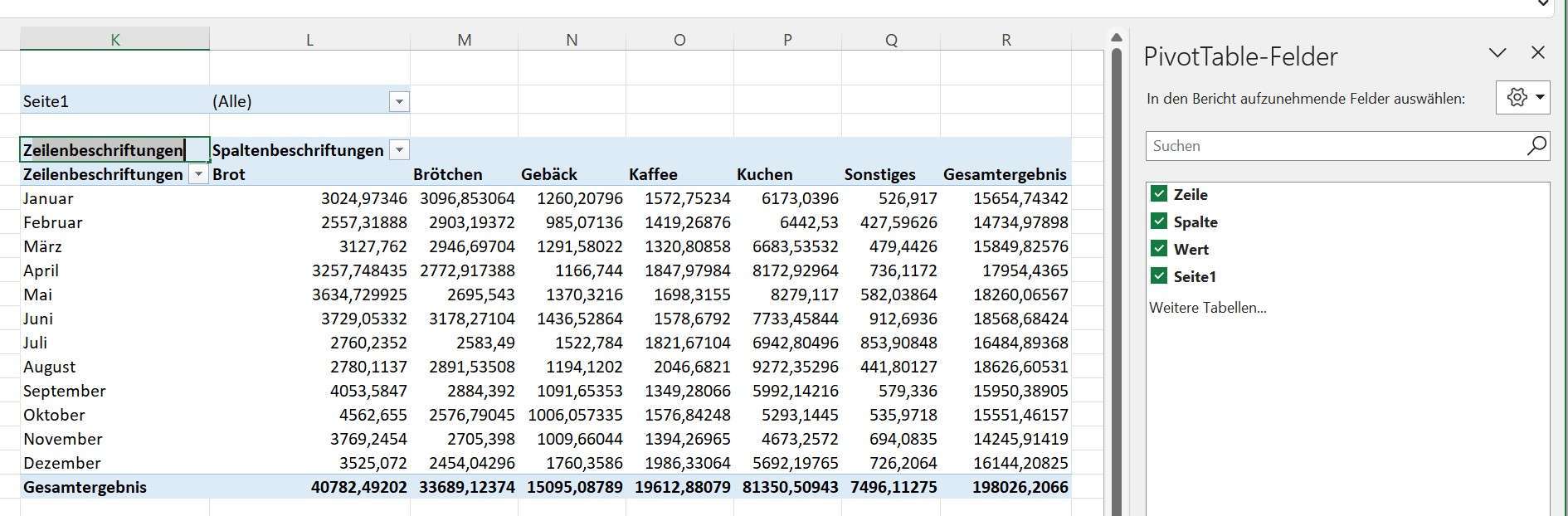
Task: Click the search magnifier icon in PivotTable-Felder
Action: coord(1536,146)
